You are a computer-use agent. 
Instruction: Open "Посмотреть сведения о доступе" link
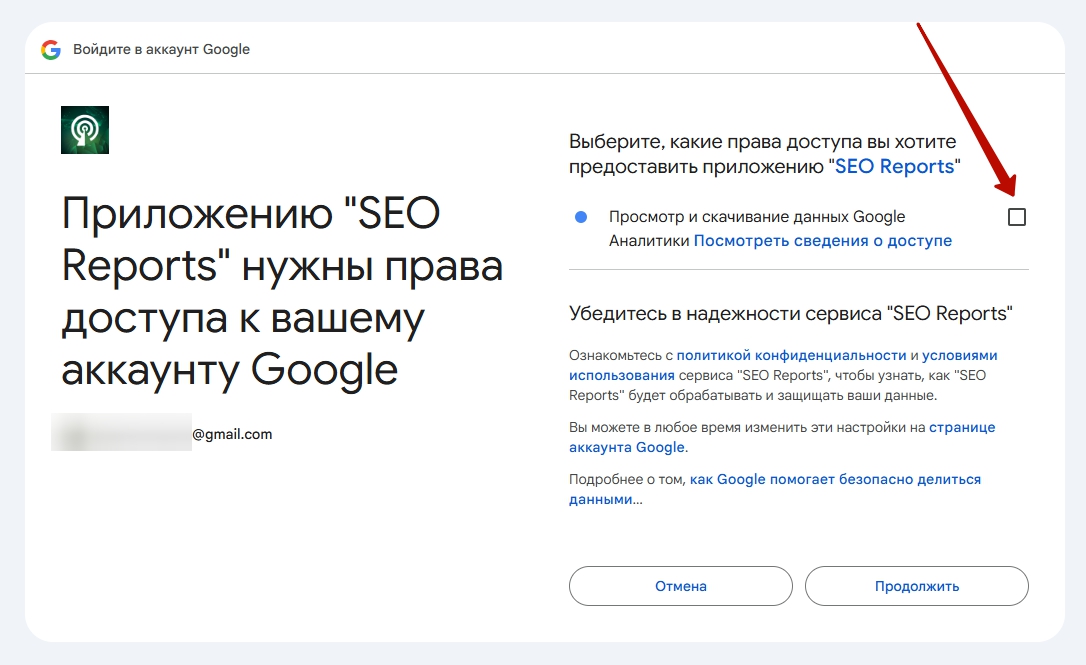coord(823,240)
